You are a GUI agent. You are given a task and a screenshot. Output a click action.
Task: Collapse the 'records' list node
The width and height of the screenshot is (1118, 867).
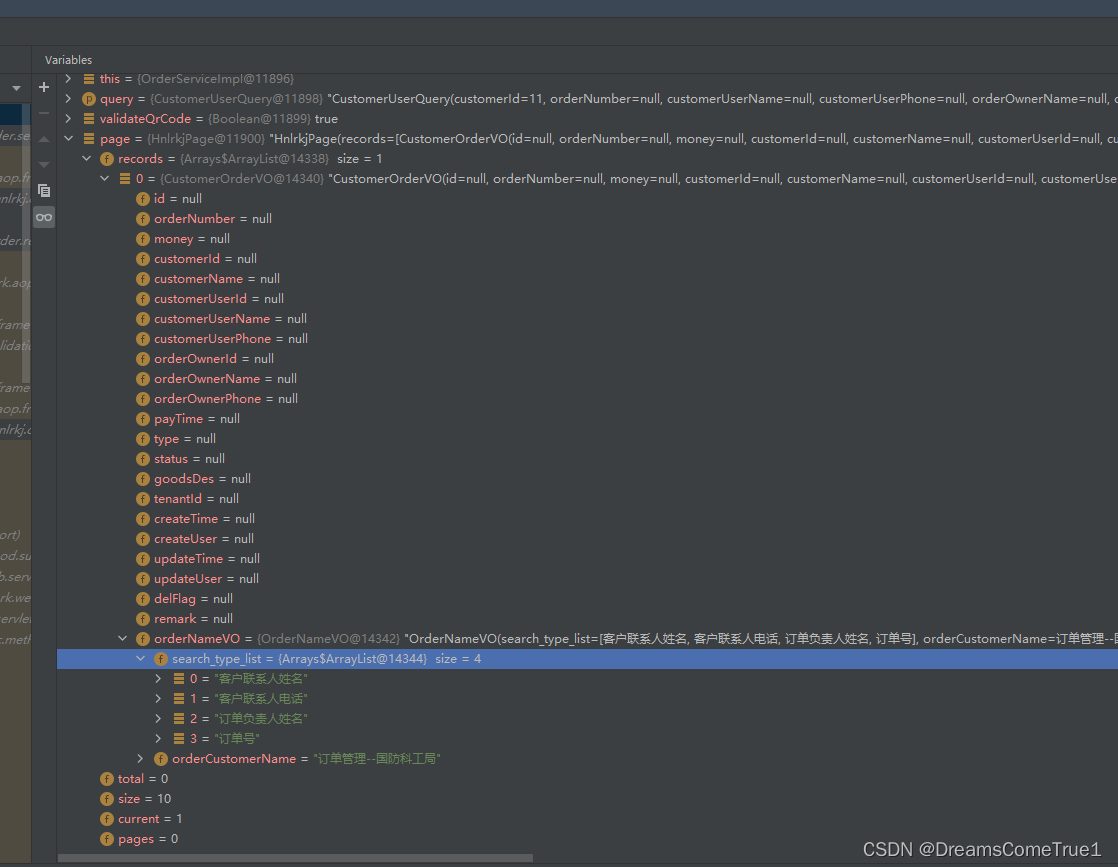point(86,158)
